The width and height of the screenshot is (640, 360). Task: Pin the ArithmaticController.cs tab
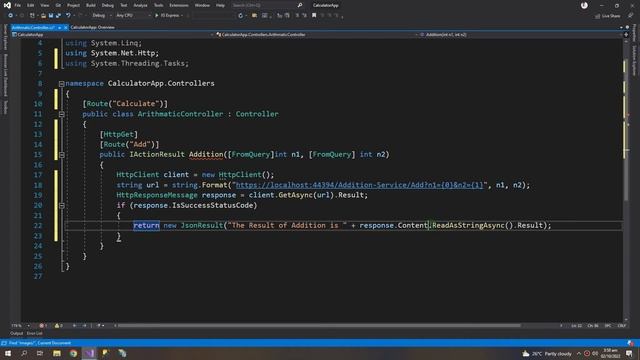[59, 27]
